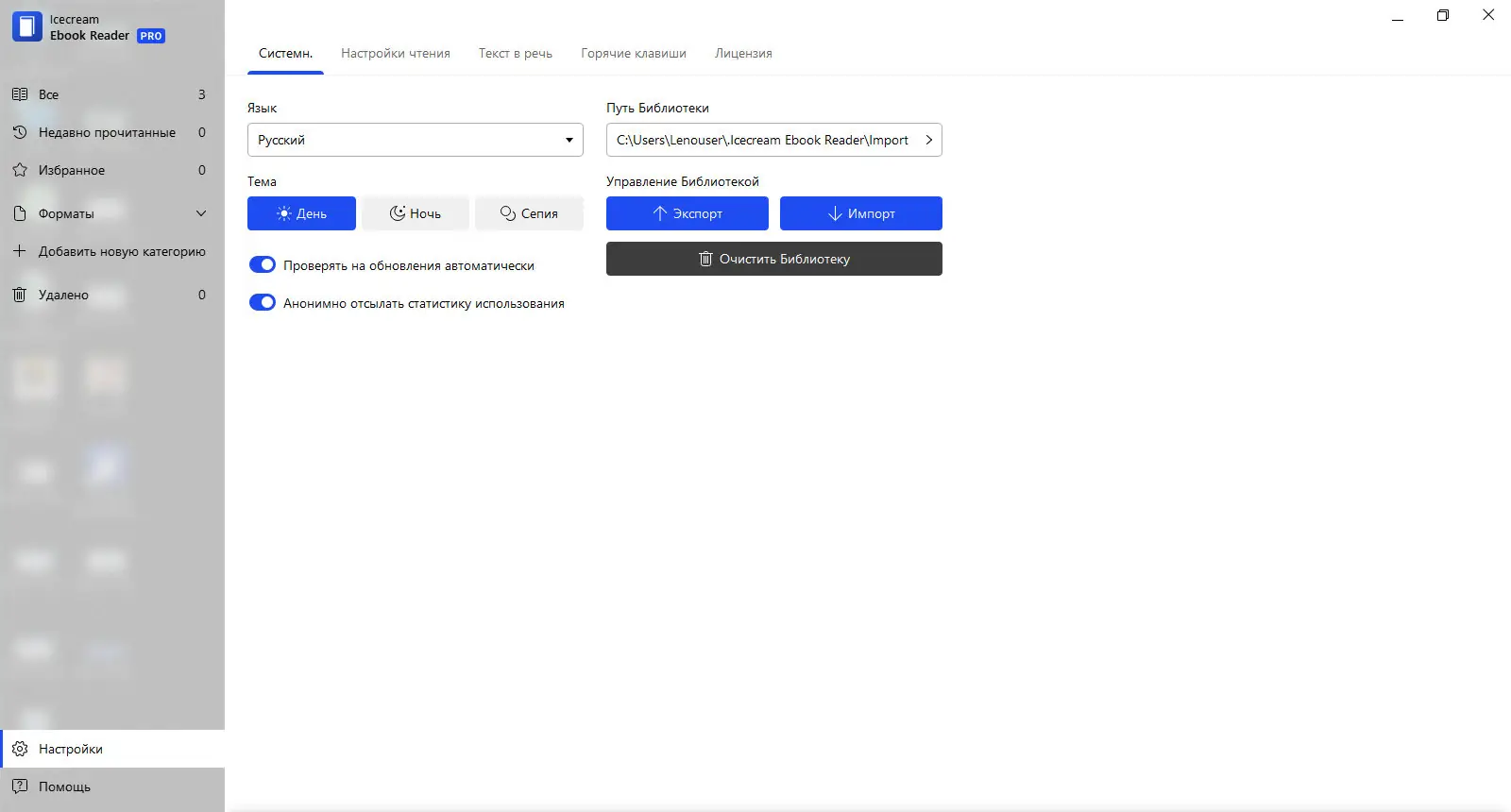Toggle anonymous usage statistics sending
1511x812 pixels.
(x=262, y=303)
